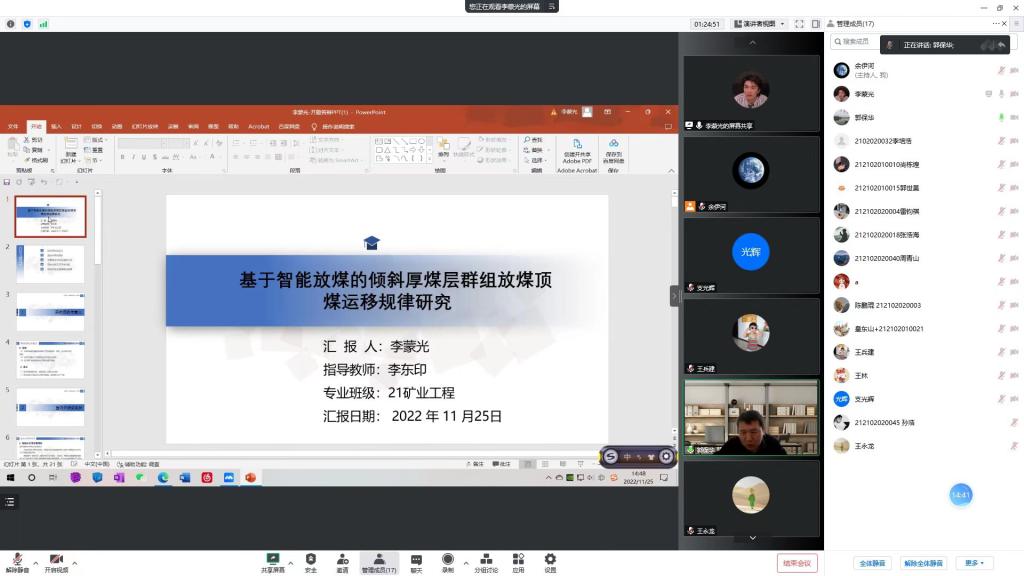
Task: Toggle the 管理成员(17) panel in bottom toolbar
Action: 378,562
